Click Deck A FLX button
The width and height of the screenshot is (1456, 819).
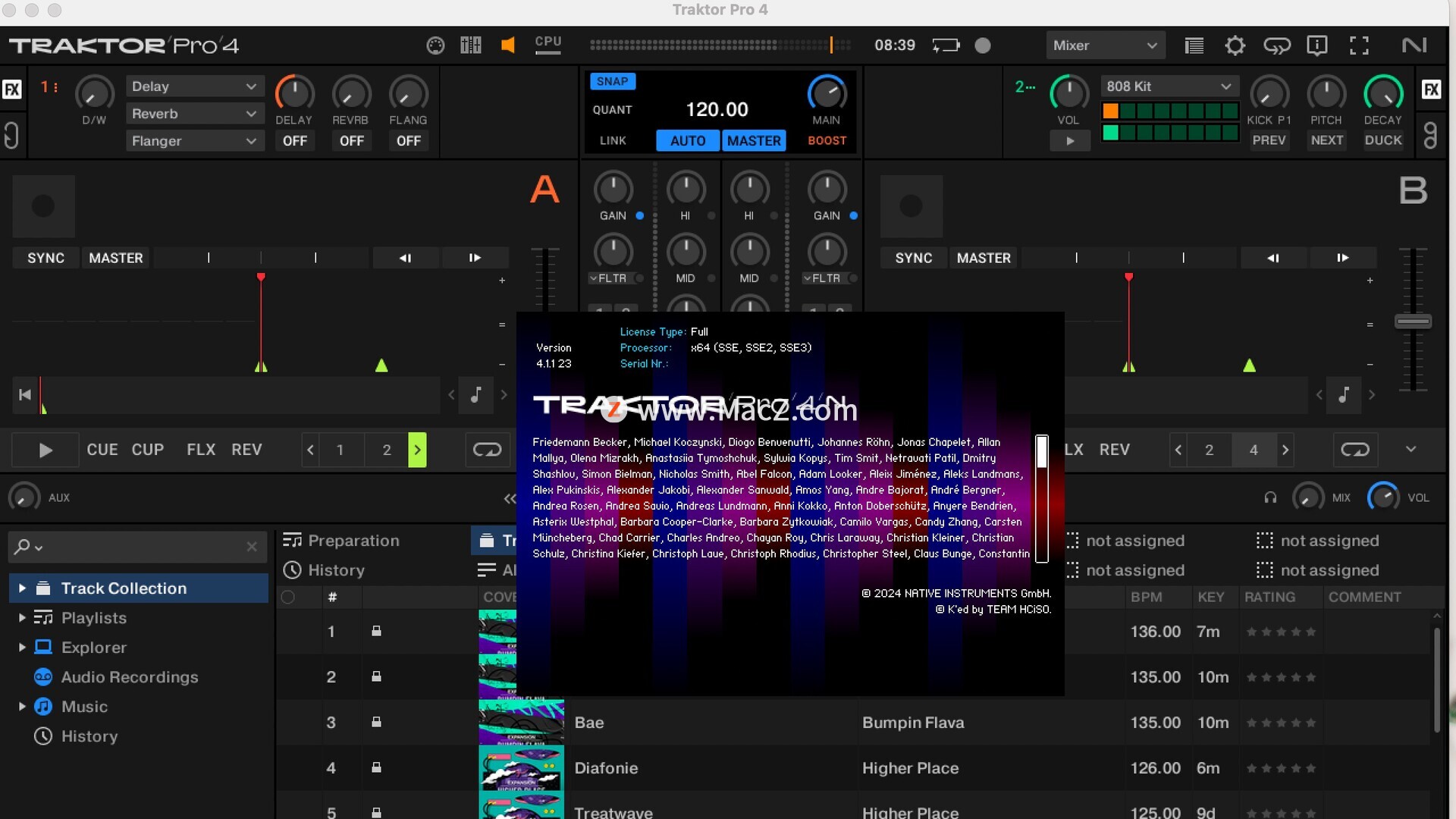click(x=201, y=450)
